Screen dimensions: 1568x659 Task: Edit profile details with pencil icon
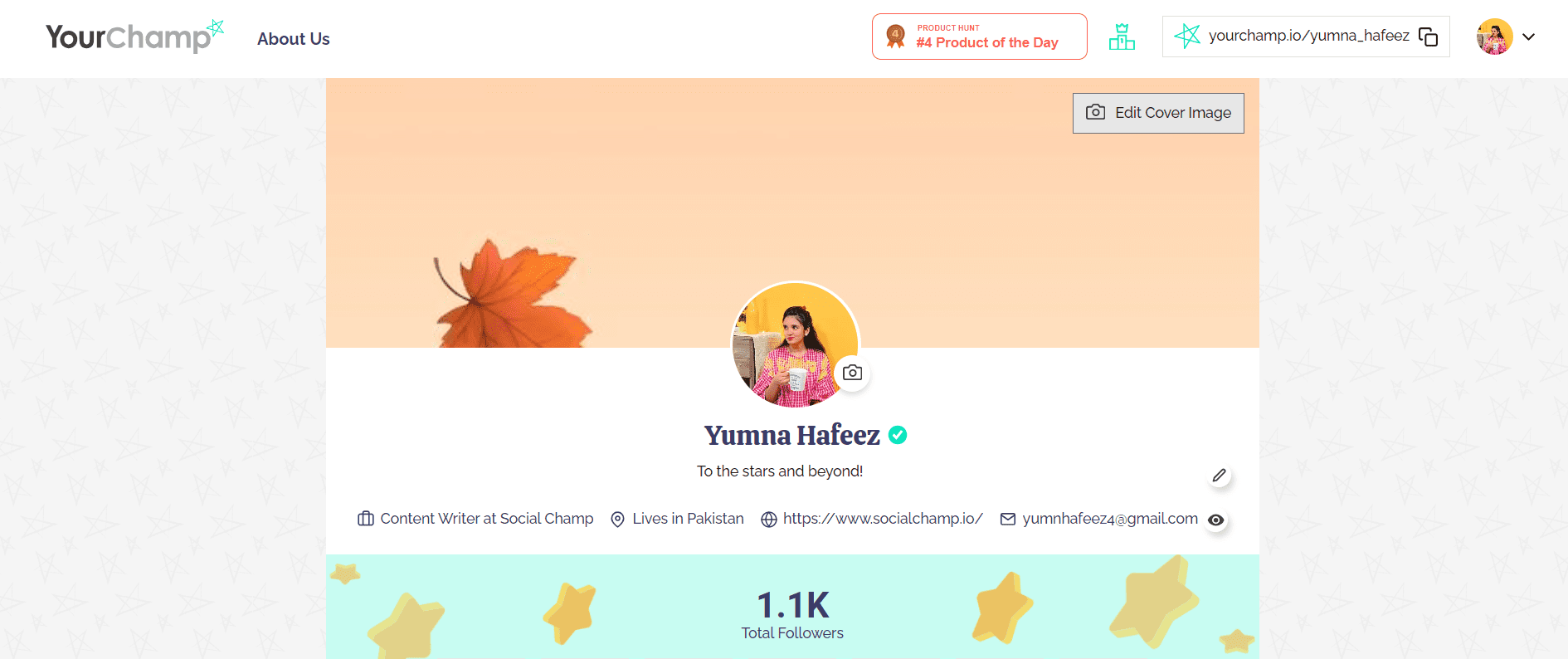(x=1219, y=476)
